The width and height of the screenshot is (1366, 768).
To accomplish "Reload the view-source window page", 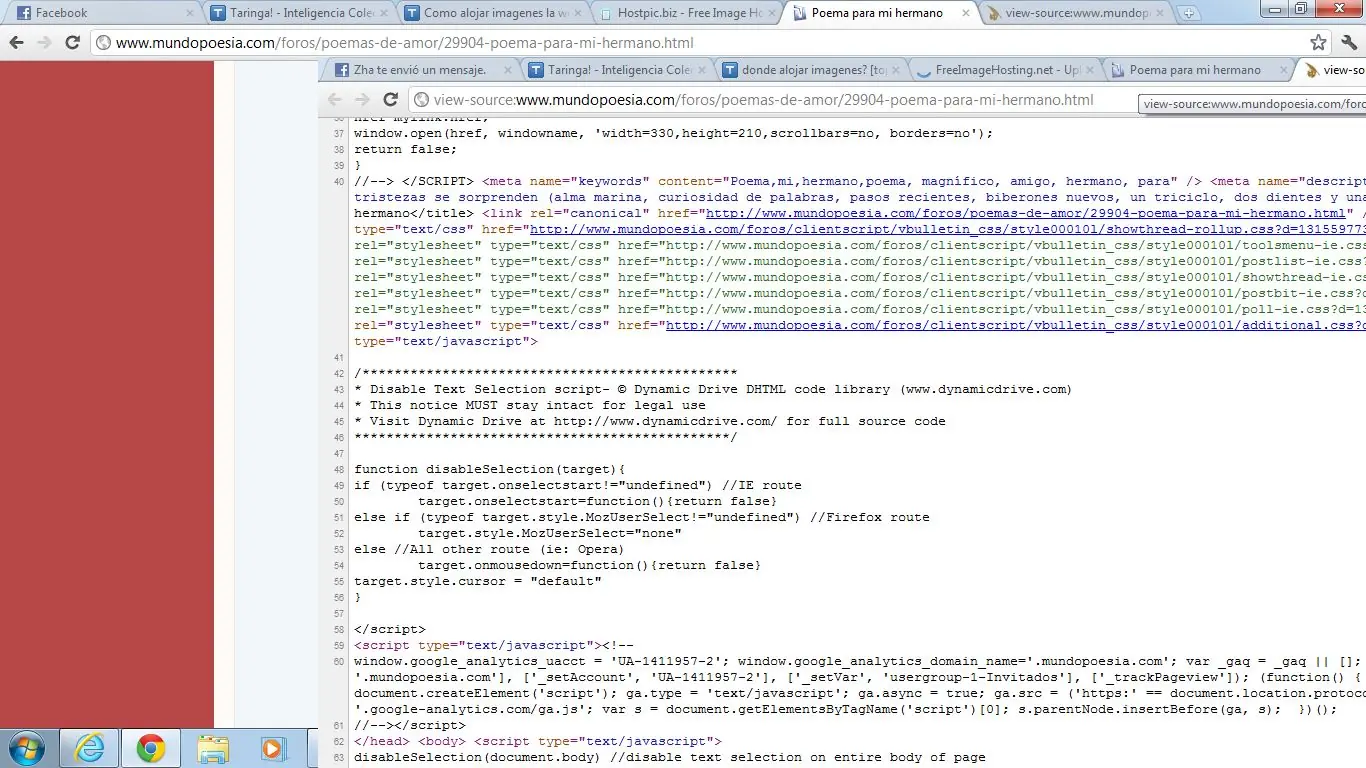I will 391,99.
